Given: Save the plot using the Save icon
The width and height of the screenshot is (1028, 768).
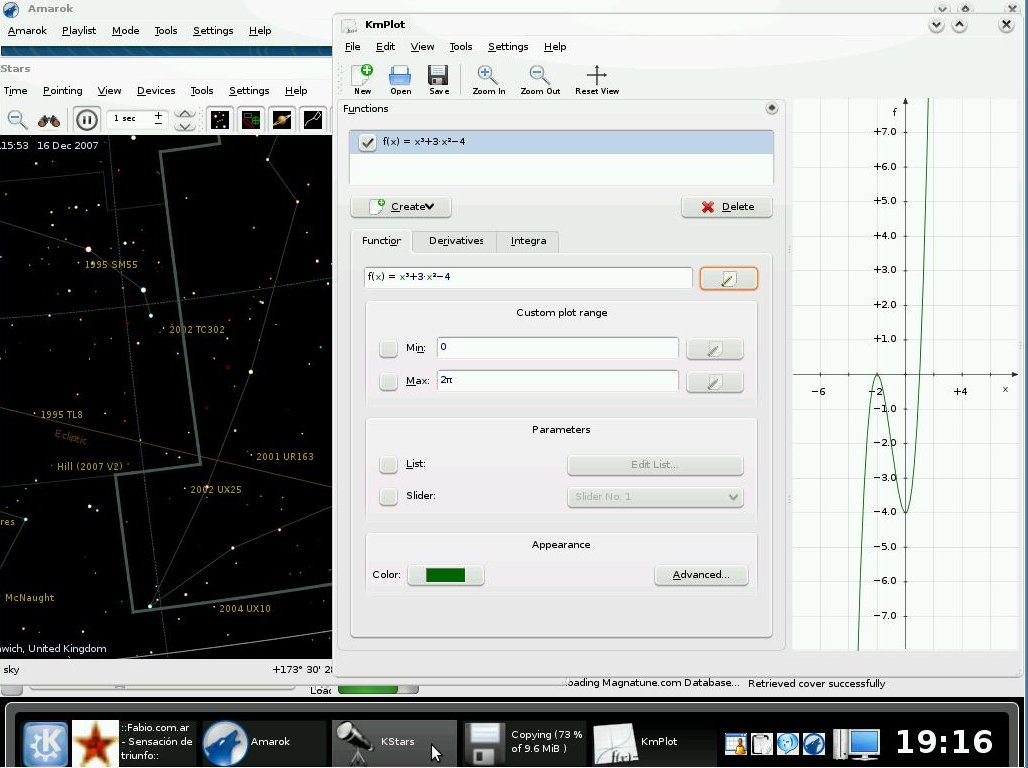Looking at the screenshot, I should pos(439,80).
